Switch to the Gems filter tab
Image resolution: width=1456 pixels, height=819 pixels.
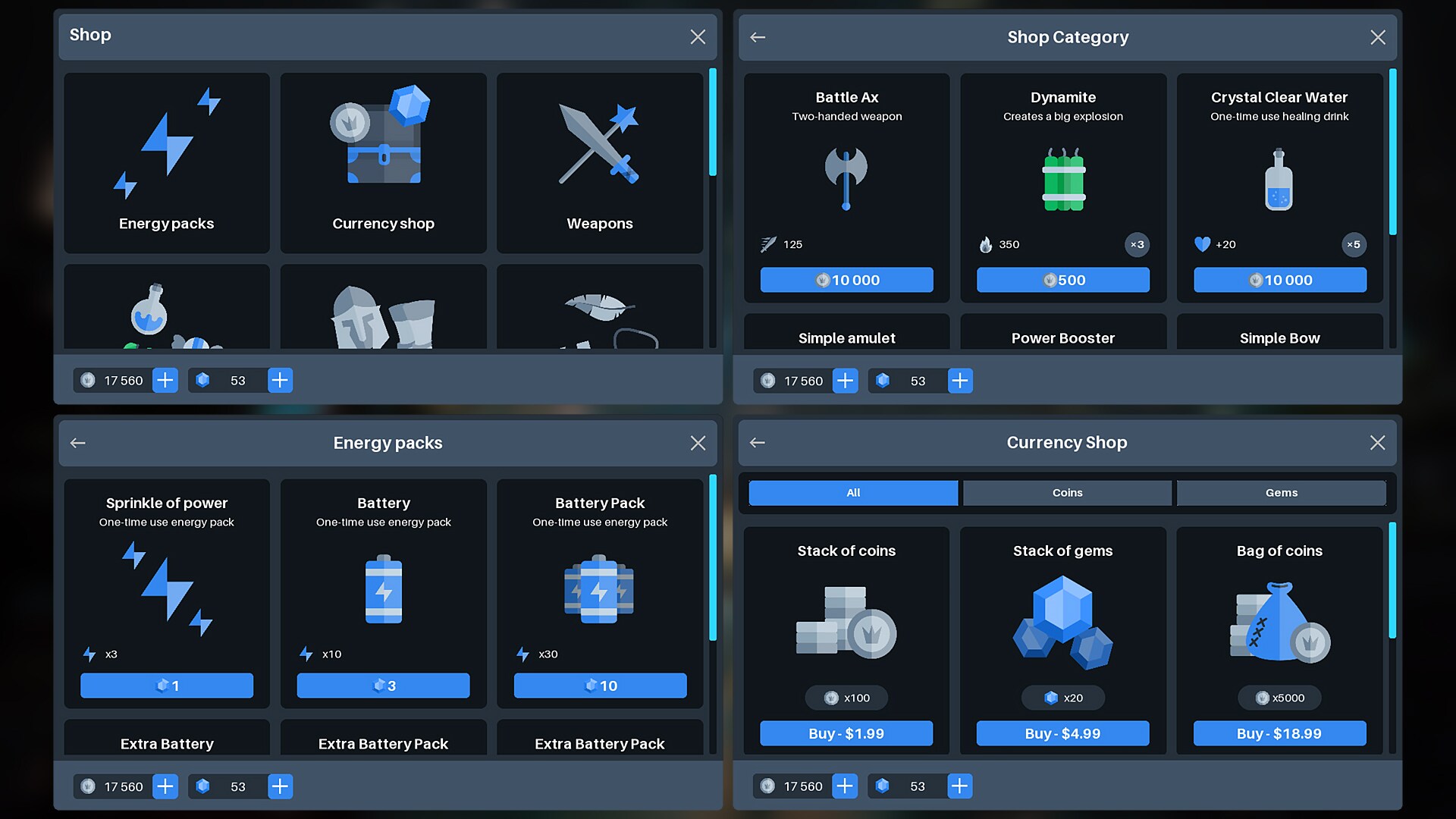pyautogui.click(x=1281, y=493)
